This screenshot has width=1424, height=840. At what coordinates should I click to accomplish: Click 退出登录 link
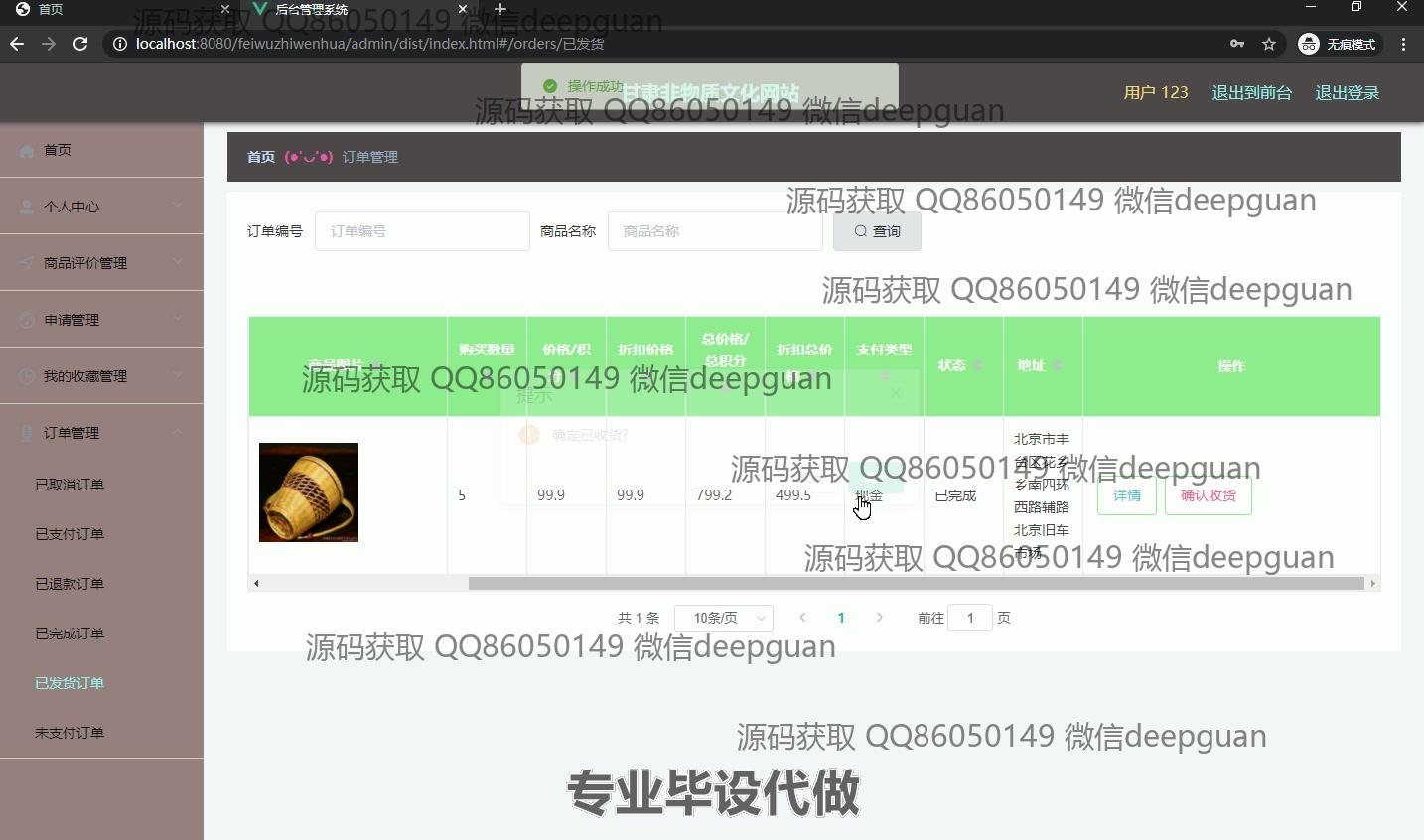[x=1348, y=92]
